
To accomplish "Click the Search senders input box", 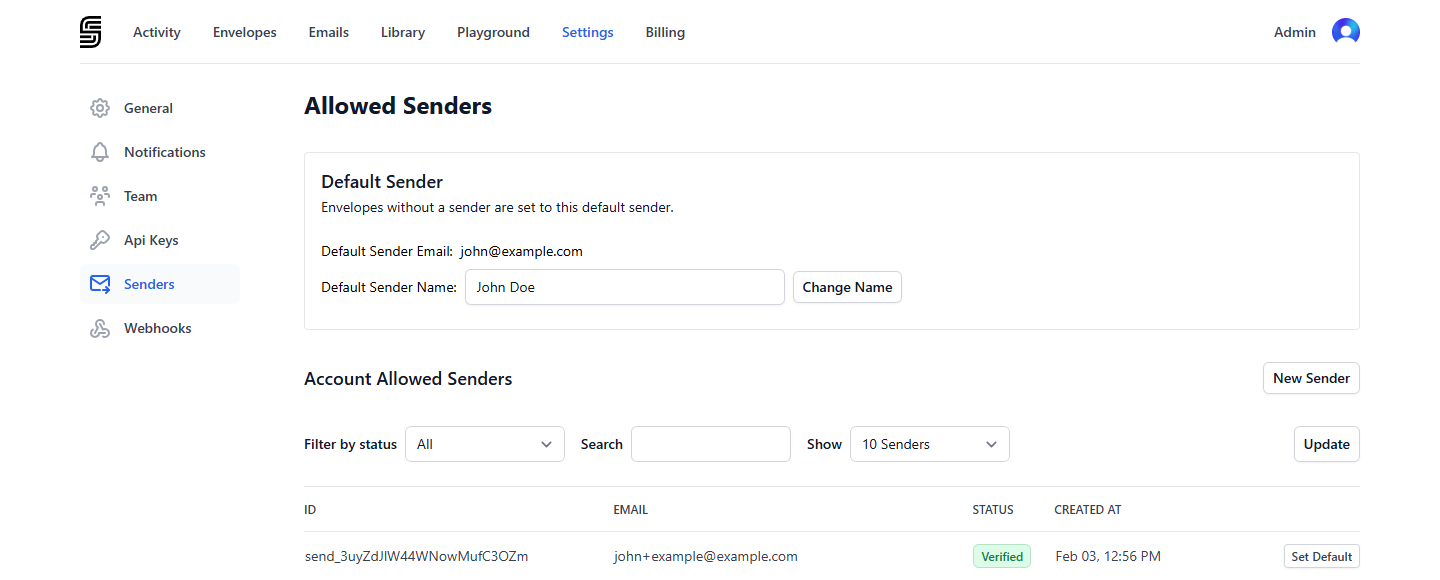I will 711,444.
